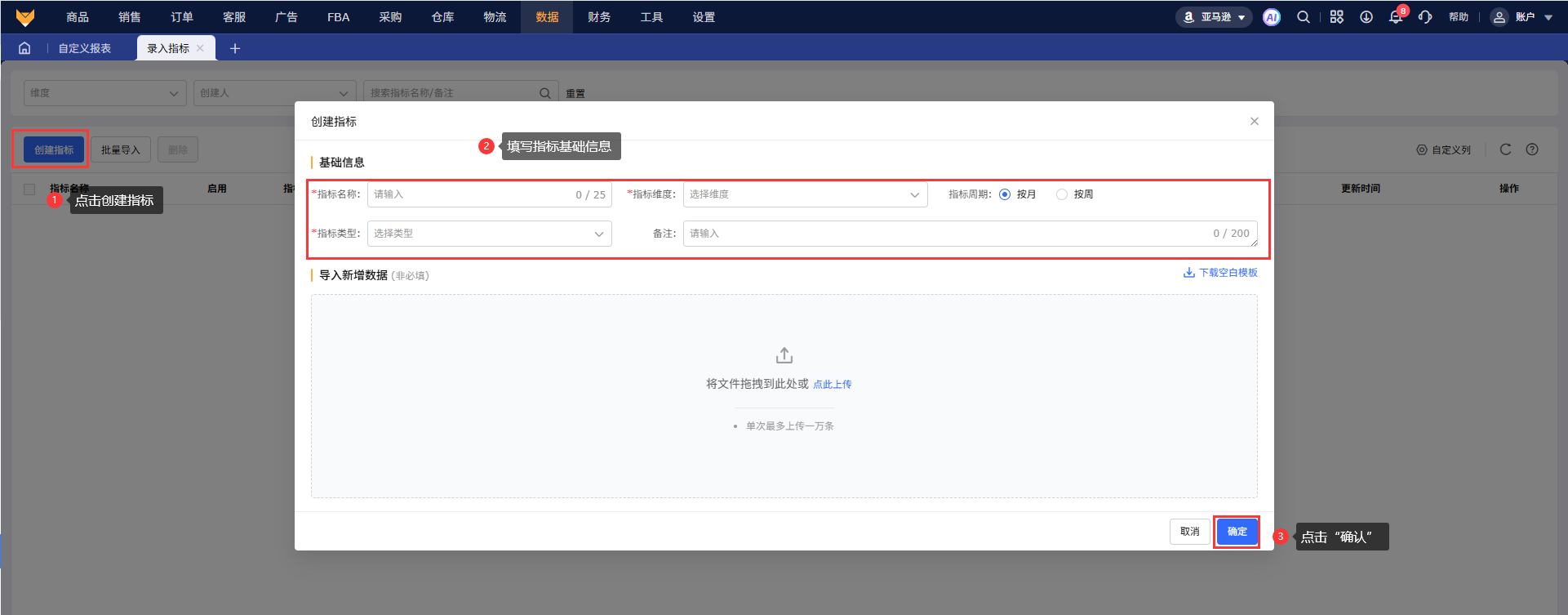
Task: Open the 指标维度 dropdown
Action: [x=805, y=194]
